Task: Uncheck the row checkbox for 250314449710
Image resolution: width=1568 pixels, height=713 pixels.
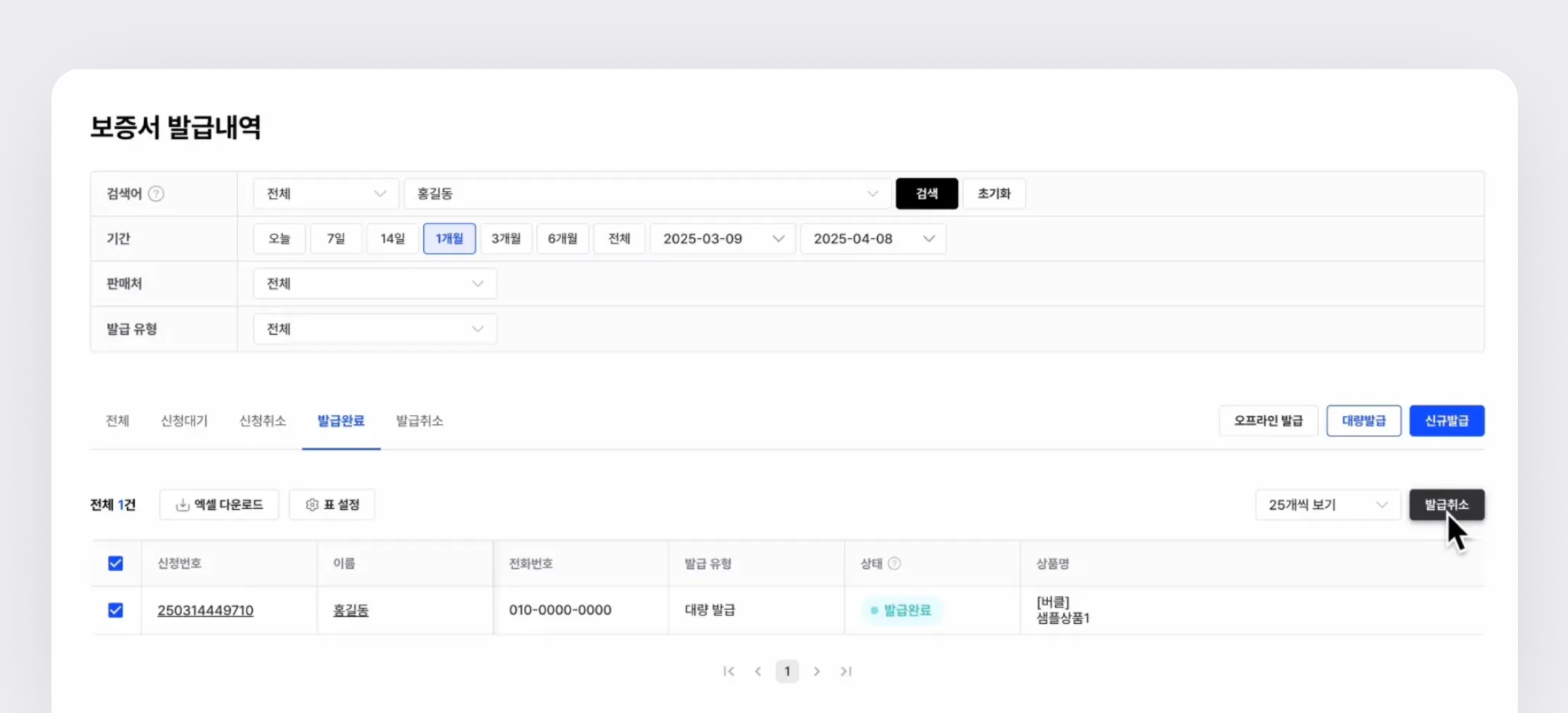Action: tap(115, 610)
